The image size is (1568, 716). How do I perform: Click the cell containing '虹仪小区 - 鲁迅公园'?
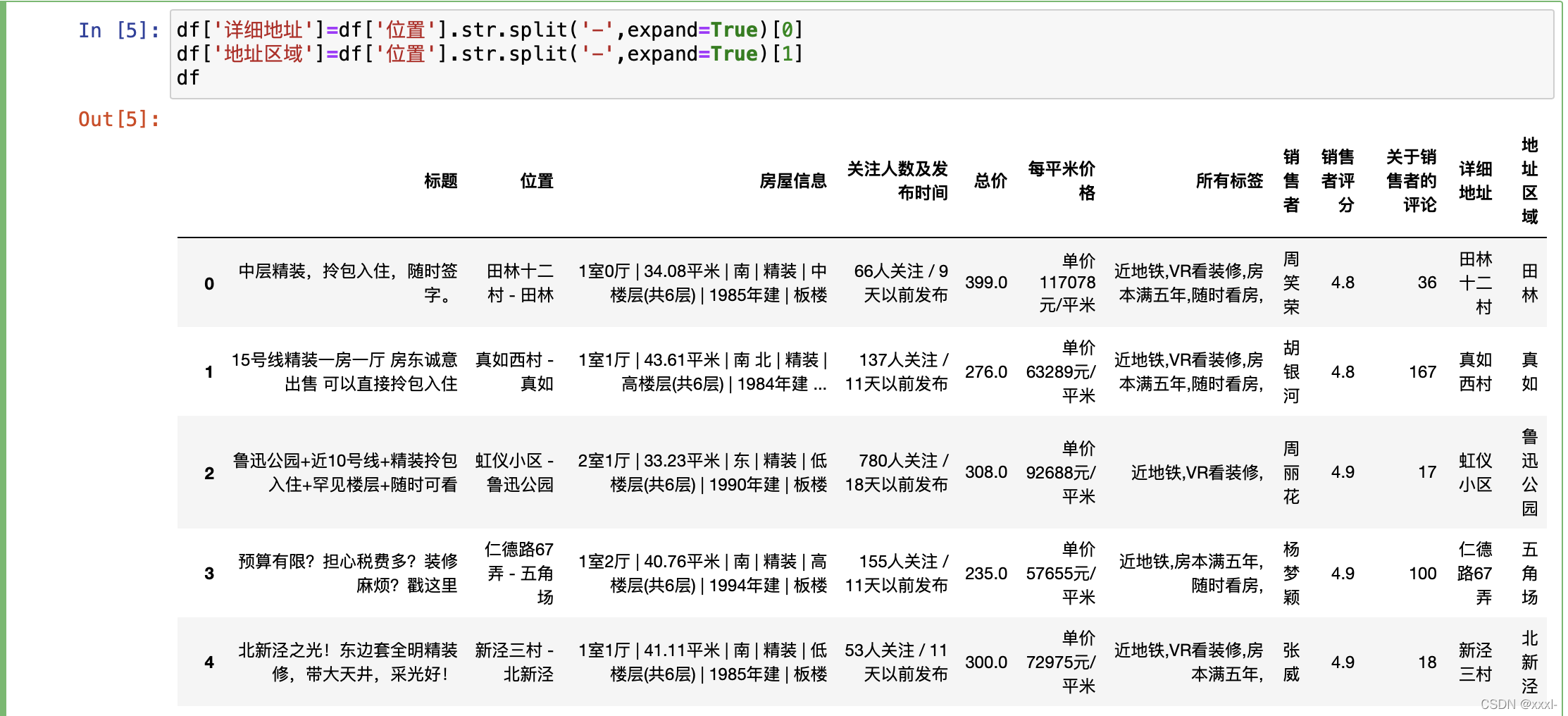[516, 472]
